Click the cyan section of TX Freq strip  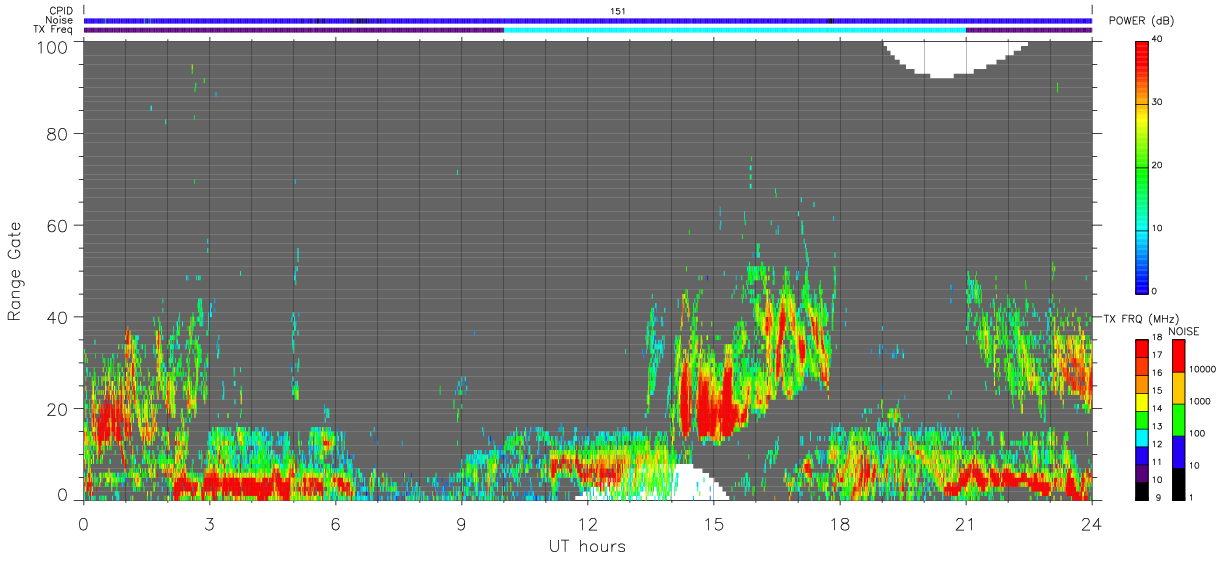(735, 30)
